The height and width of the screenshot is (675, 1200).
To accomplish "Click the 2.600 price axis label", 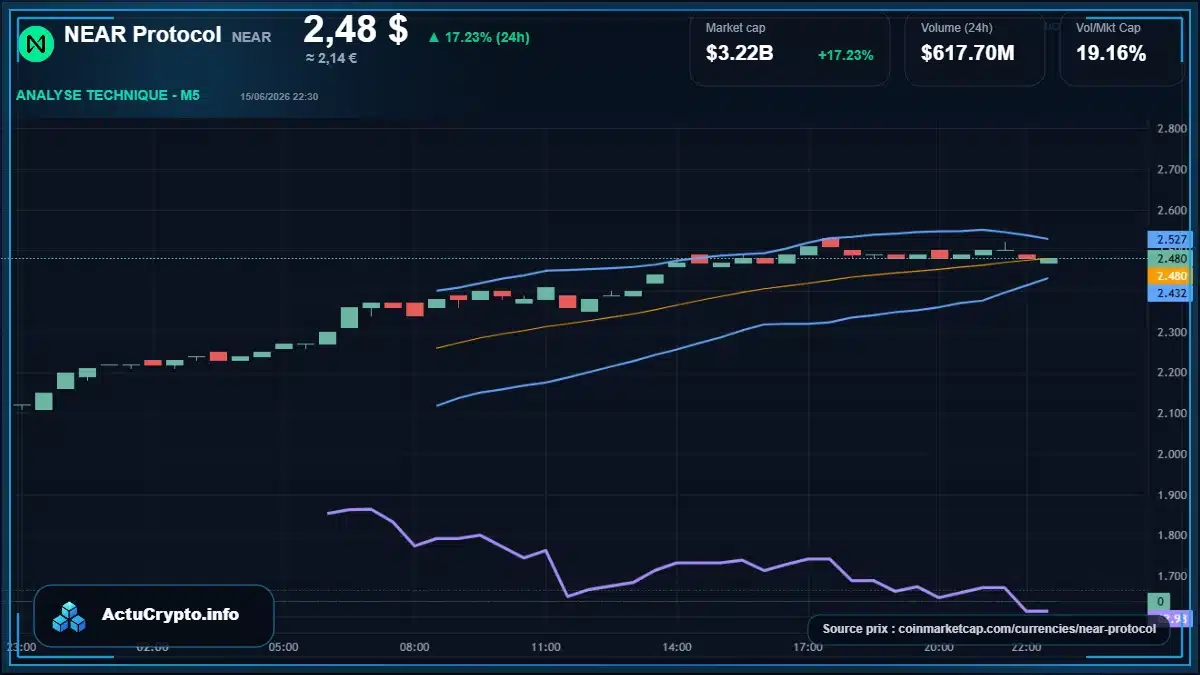I will pyautogui.click(x=1170, y=211).
